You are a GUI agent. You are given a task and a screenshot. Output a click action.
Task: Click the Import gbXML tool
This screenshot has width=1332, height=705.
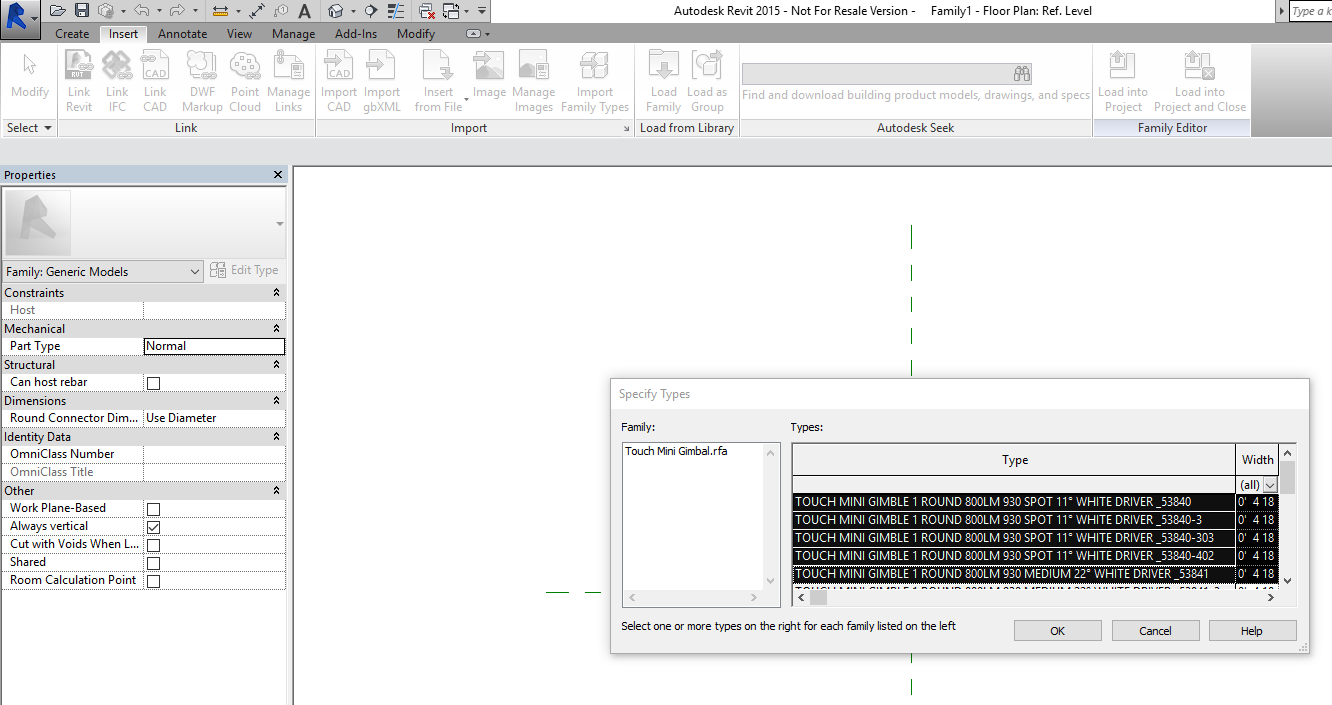tap(382, 82)
